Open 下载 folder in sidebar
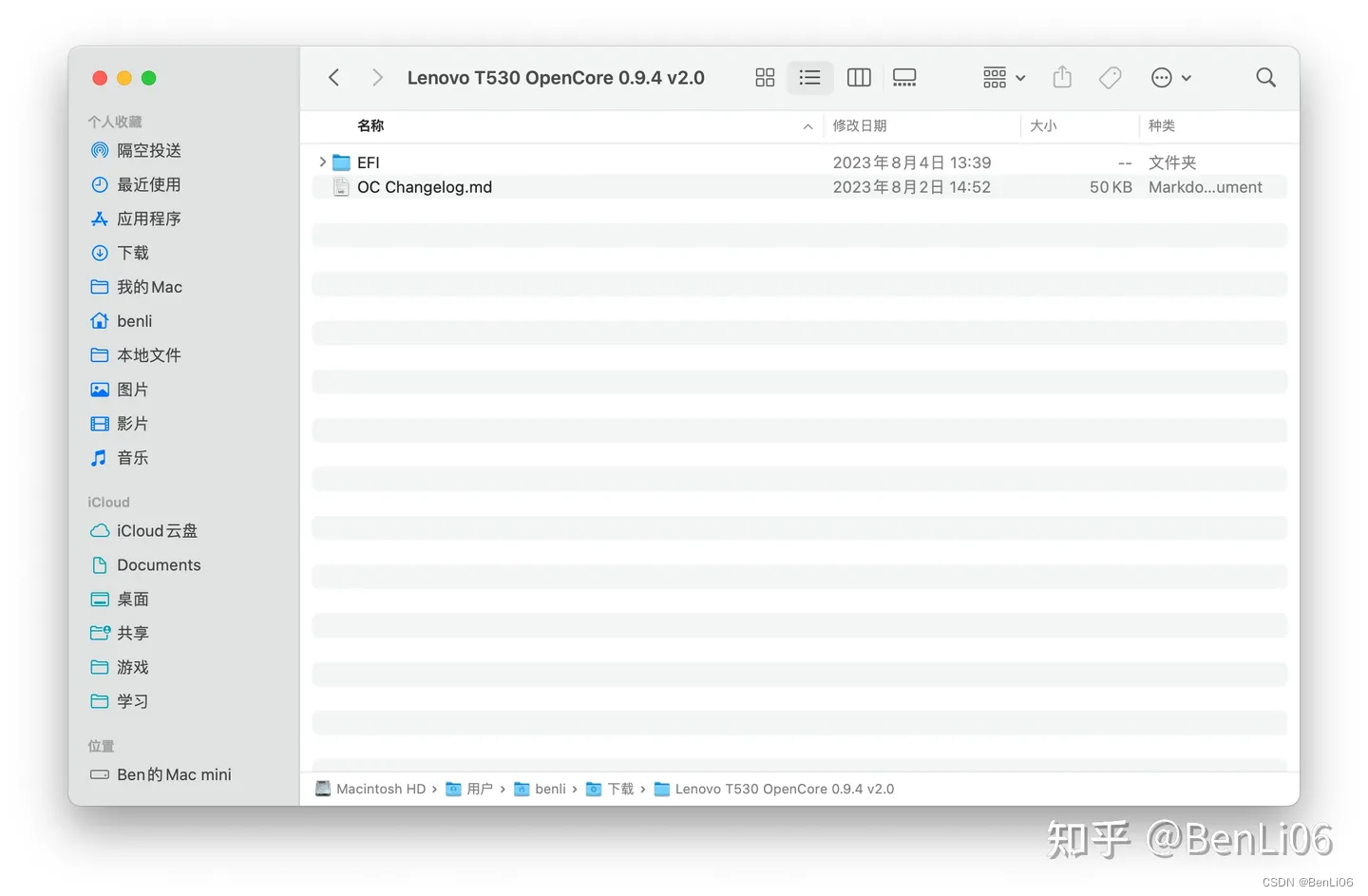Image resolution: width=1368 pixels, height=896 pixels. coord(120,253)
